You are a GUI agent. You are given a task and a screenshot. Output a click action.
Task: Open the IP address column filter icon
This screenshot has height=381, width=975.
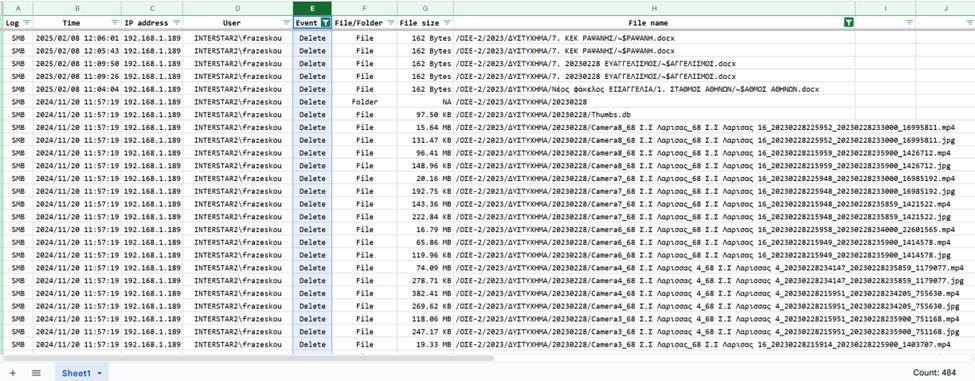pos(176,22)
